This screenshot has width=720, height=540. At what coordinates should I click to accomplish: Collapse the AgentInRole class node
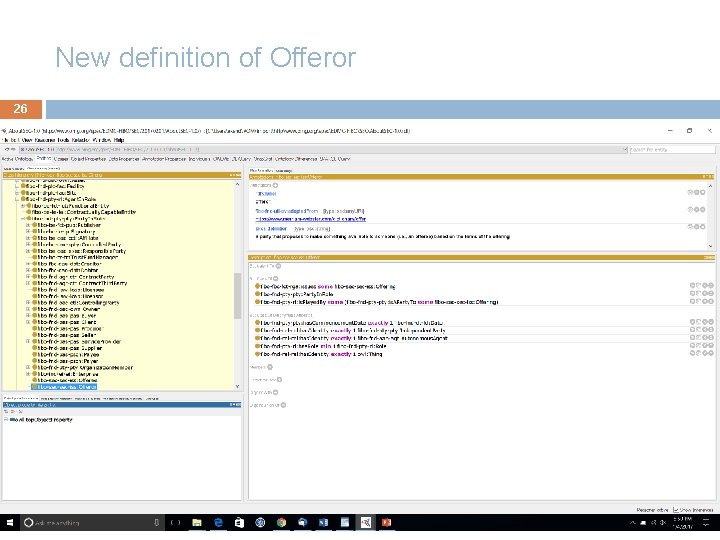tap(17, 199)
